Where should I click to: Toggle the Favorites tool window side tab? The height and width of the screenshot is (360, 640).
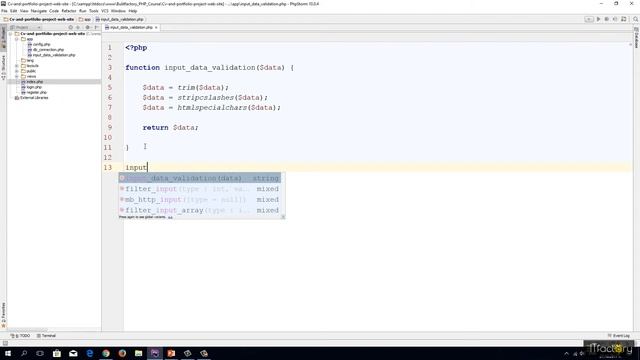pyautogui.click(x=3, y=316)
